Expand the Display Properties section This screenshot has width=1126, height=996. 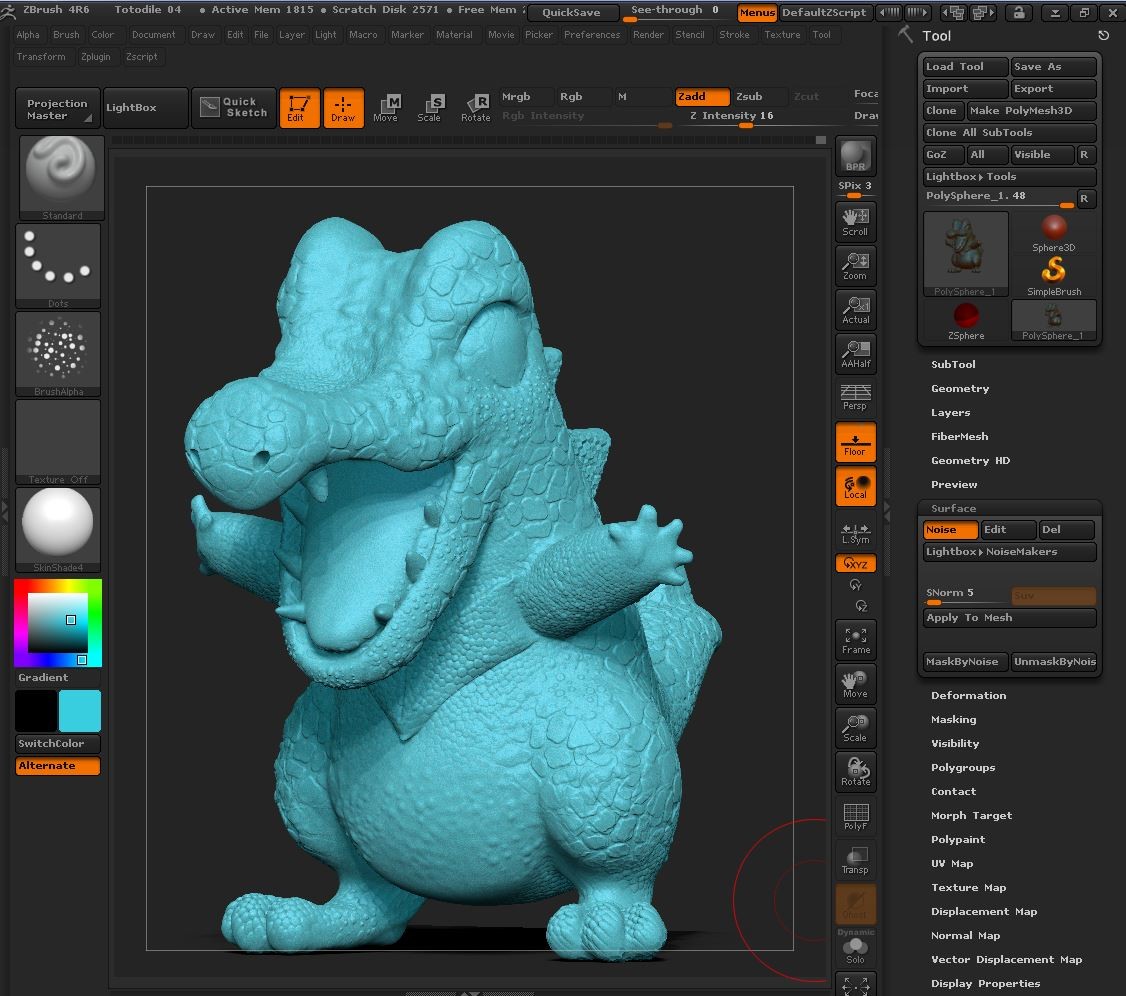pos(985,984)
